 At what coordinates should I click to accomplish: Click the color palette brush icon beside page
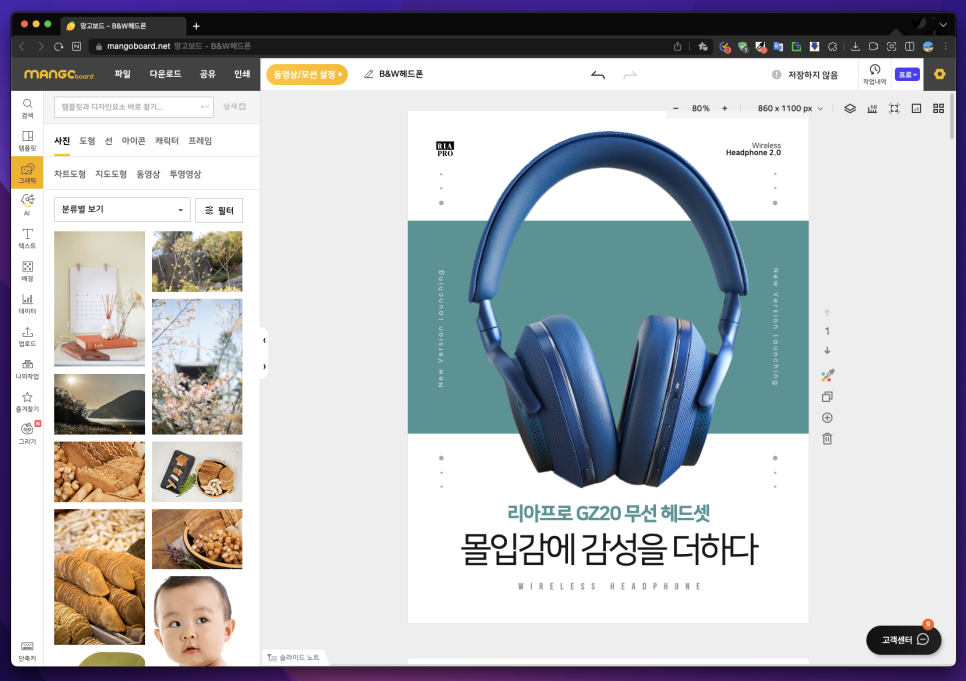pos(827,375)
